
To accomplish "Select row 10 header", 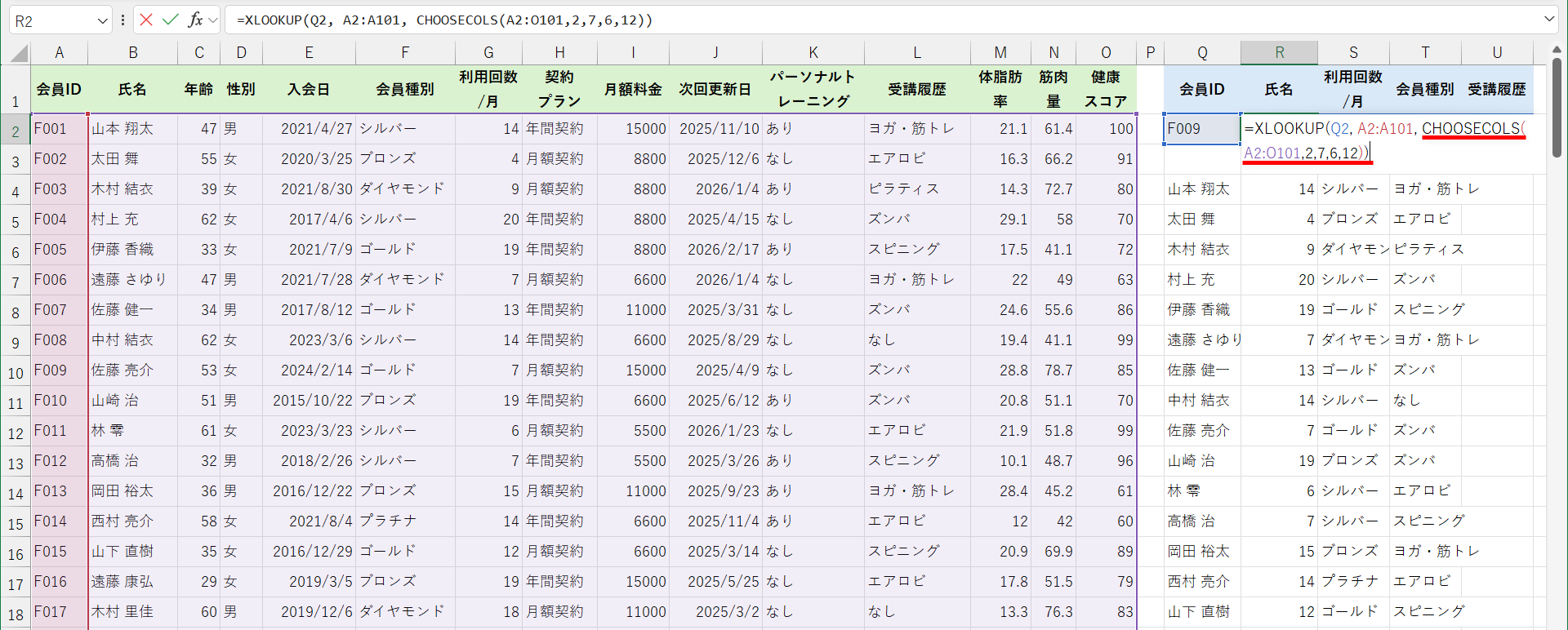I will tap(16, 373).
